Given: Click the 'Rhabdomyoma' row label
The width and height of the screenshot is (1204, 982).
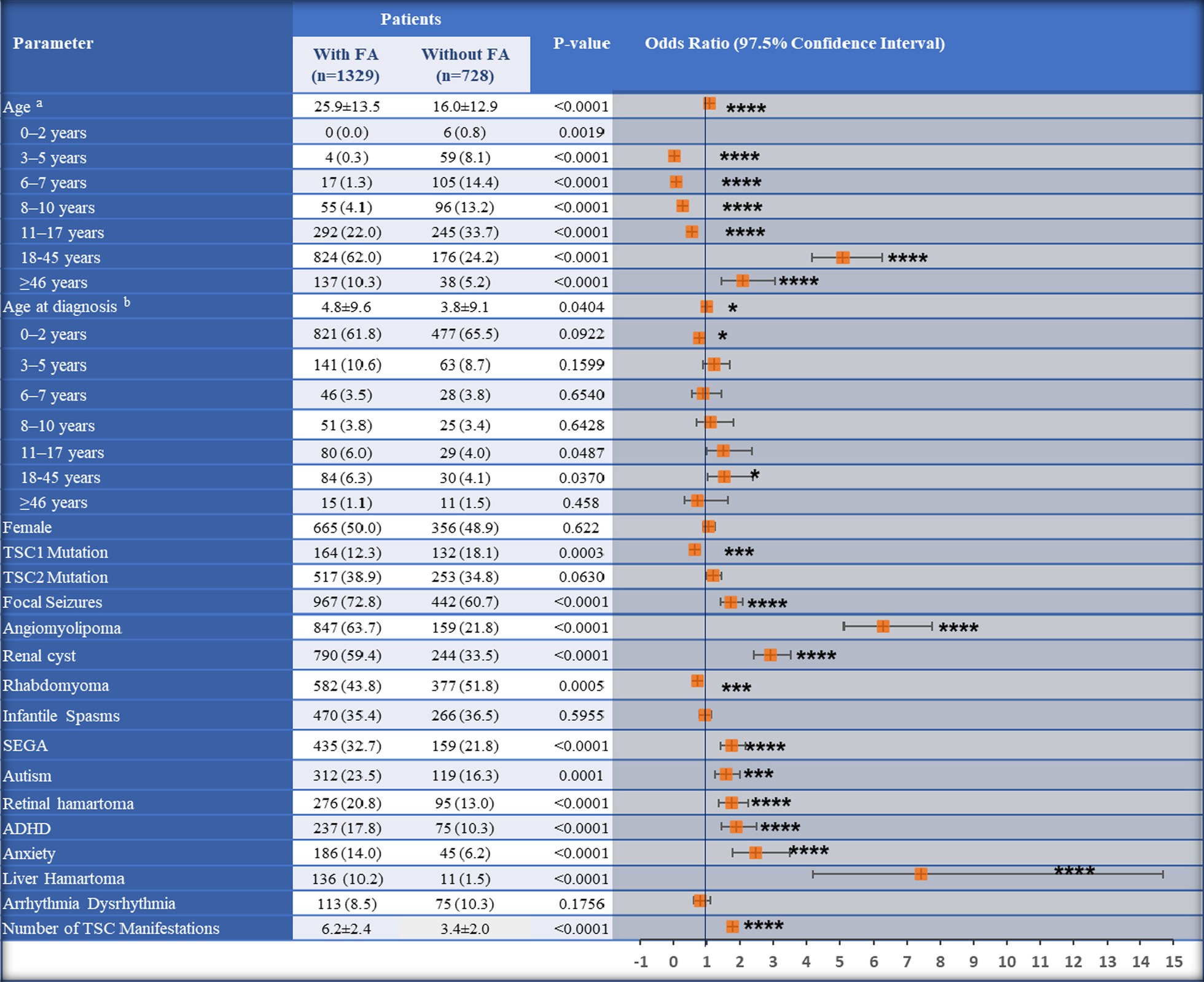Looking at the screenshot, I should point(55,685).
